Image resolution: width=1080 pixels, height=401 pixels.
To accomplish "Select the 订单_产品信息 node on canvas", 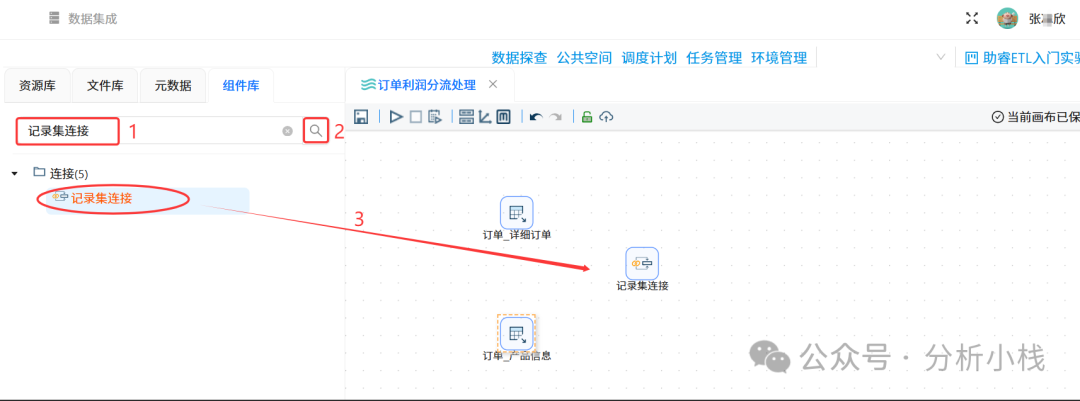I will tap(517, 333).
